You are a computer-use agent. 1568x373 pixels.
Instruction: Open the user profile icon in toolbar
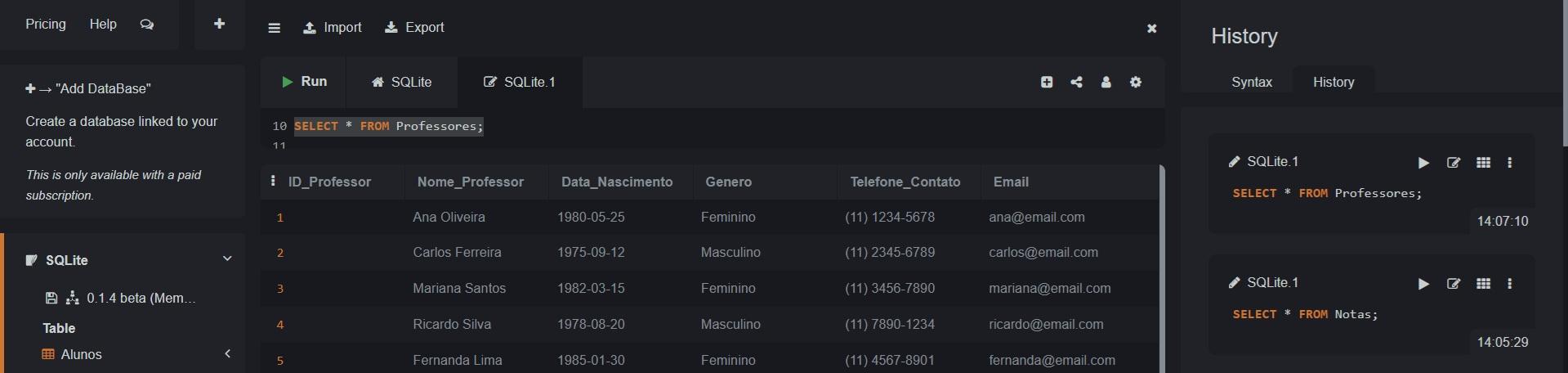coord(1106,82)
